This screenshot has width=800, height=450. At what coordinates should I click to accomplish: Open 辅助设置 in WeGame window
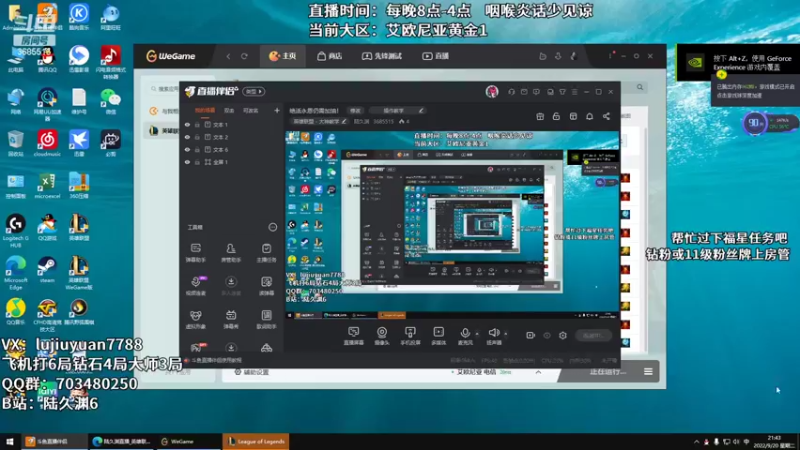[252, 372]
